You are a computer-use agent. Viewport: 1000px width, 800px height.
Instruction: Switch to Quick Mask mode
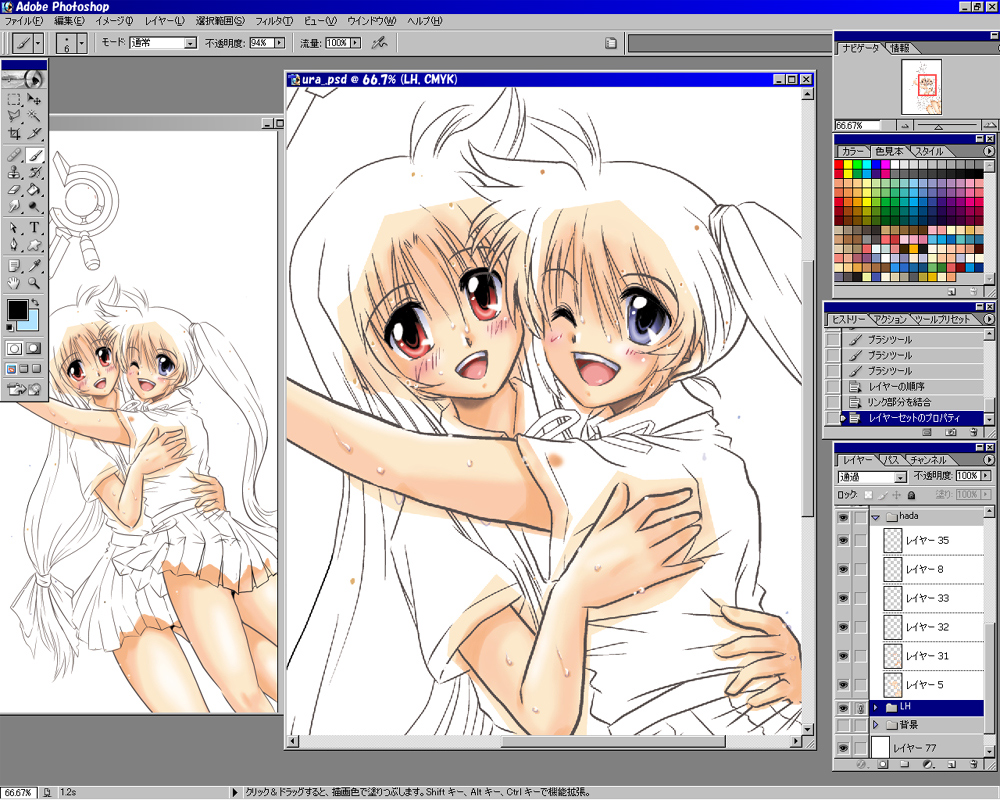pos(34,349)
